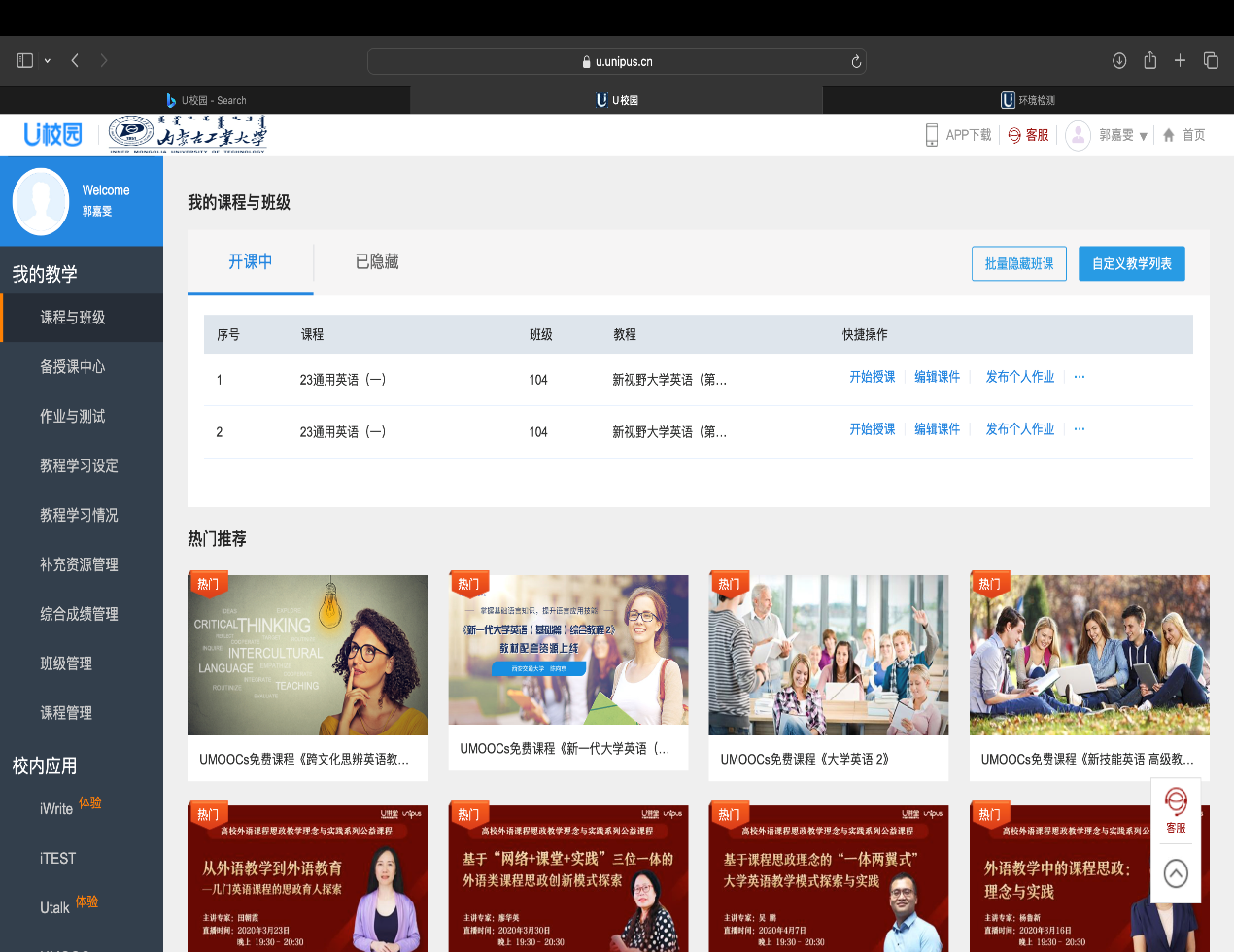Viewport: 1234px width, 952px height.
Task: Click the 批量隐藏班课 button
Action: (1019, 263)
